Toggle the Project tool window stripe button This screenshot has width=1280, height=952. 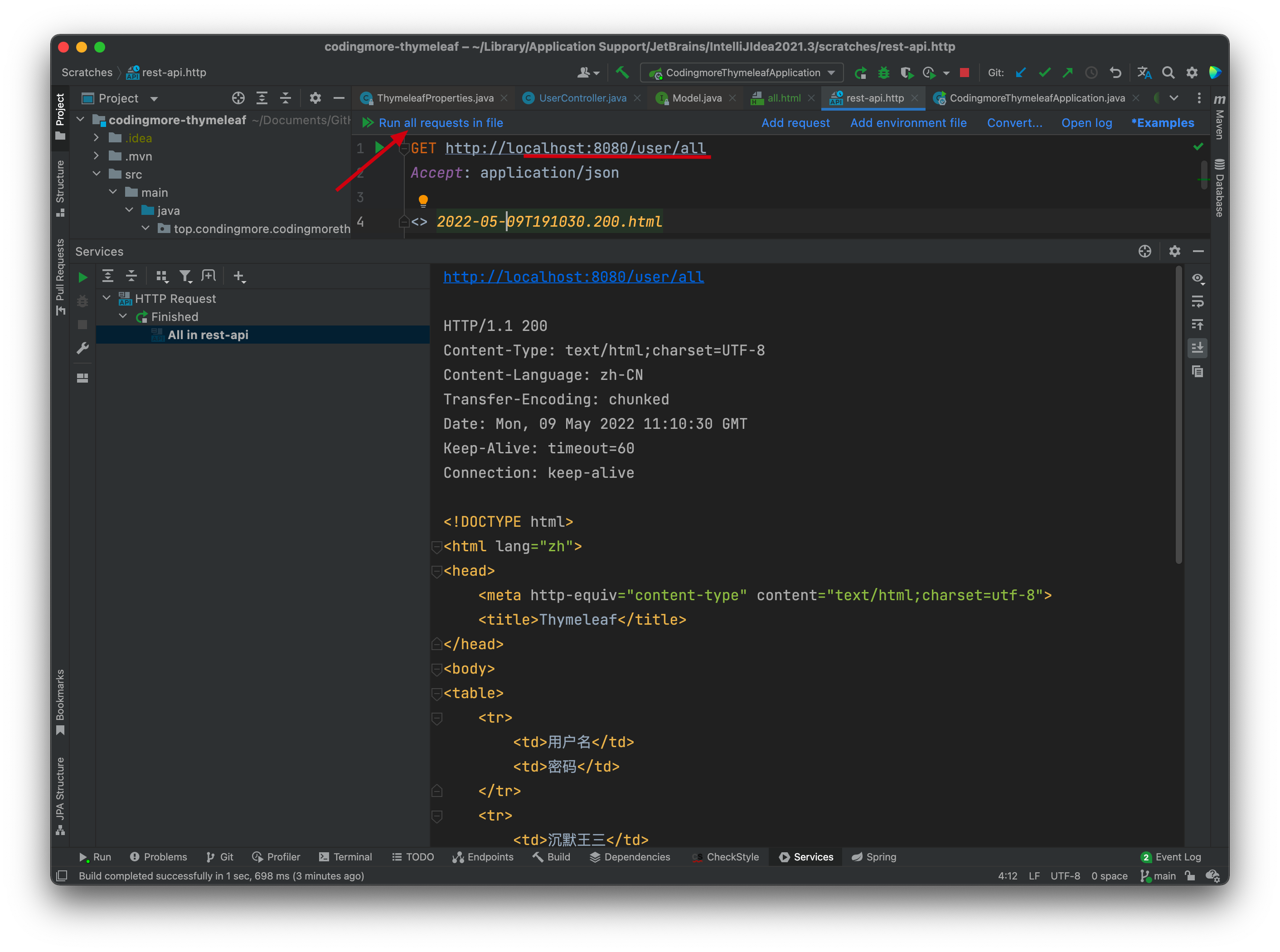click(60, 117)
